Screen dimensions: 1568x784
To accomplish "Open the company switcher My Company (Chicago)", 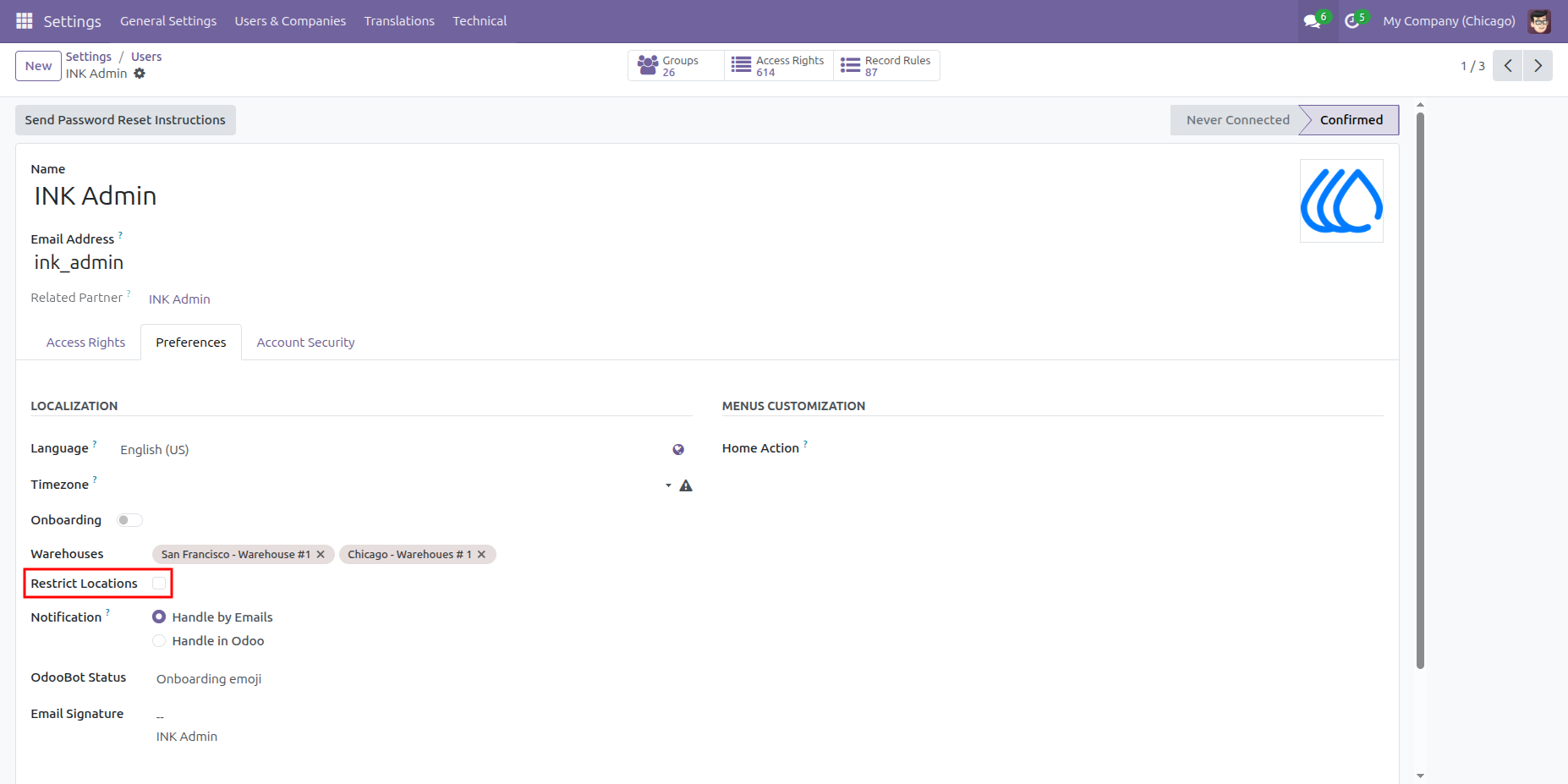I will point(1449,21).
